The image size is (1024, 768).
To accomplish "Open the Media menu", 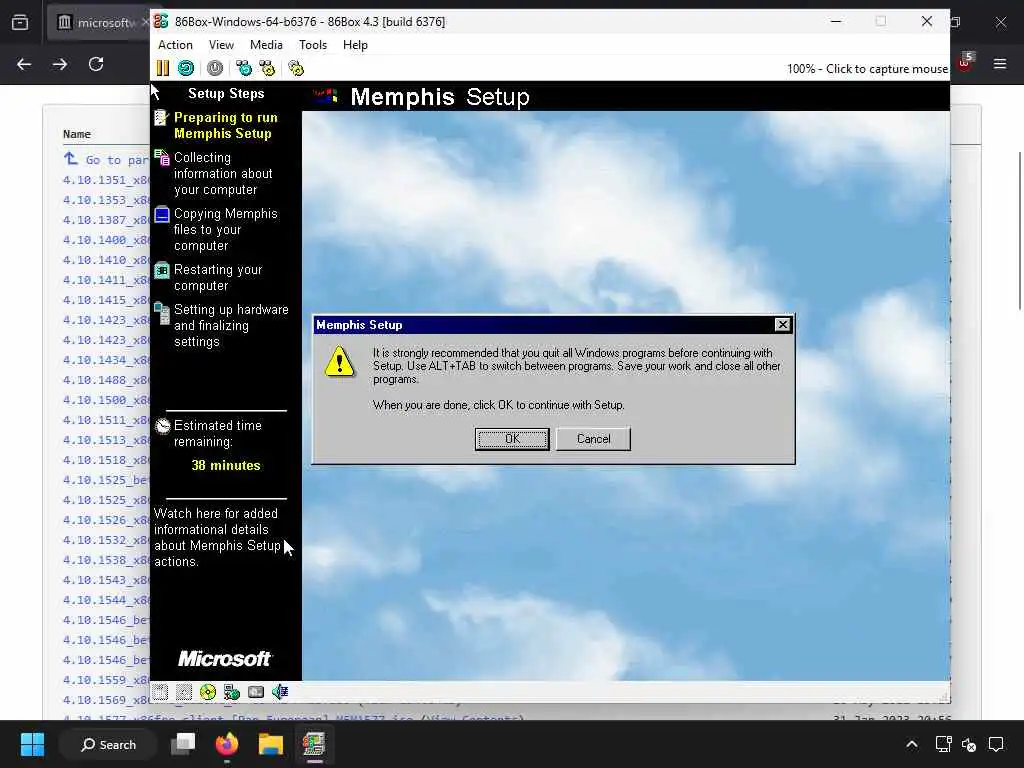I will coord(266,45).
